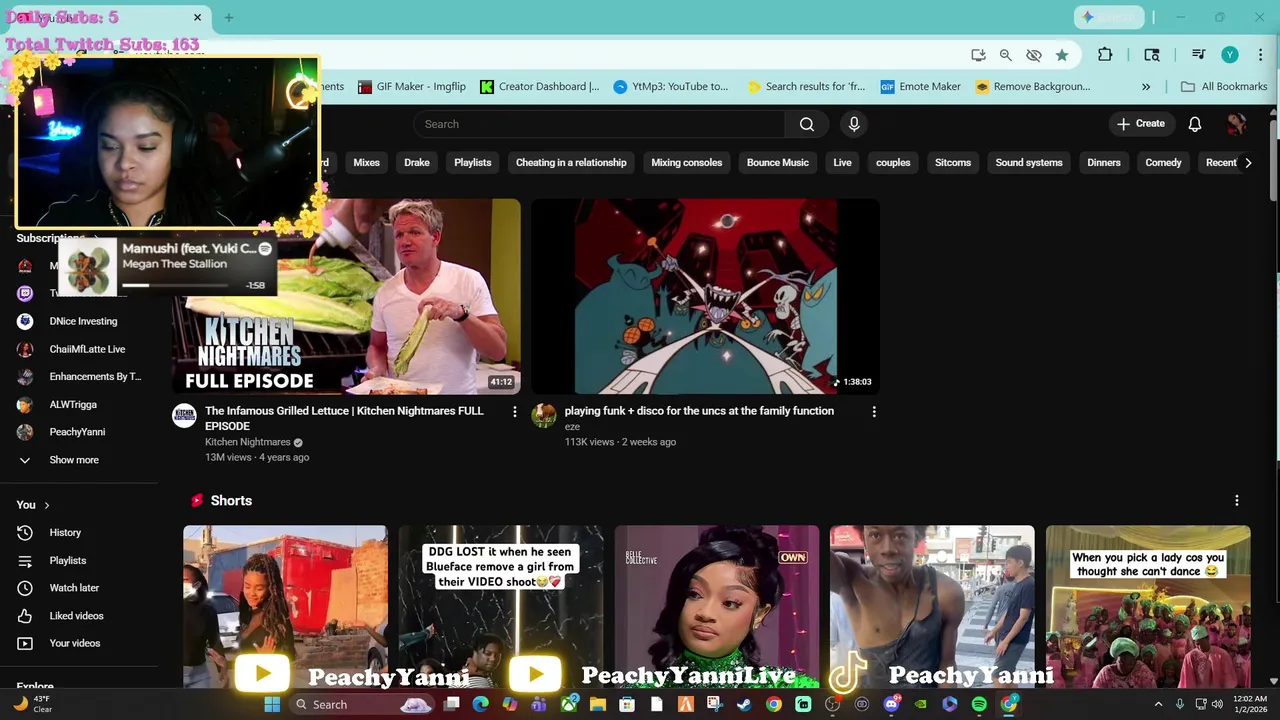Open the eze channel link

click(572, 427)
